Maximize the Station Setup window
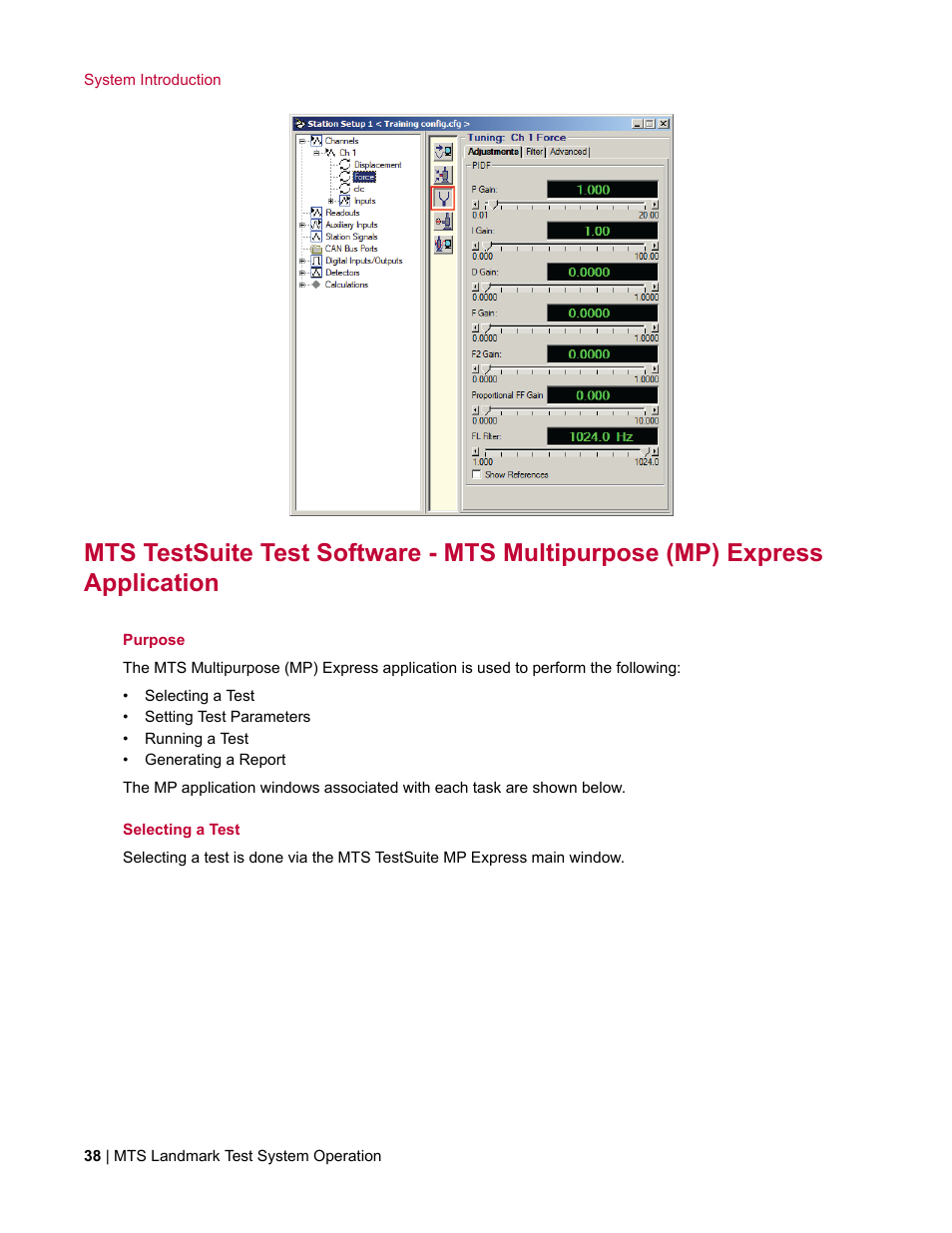 (x=650, y=124)
